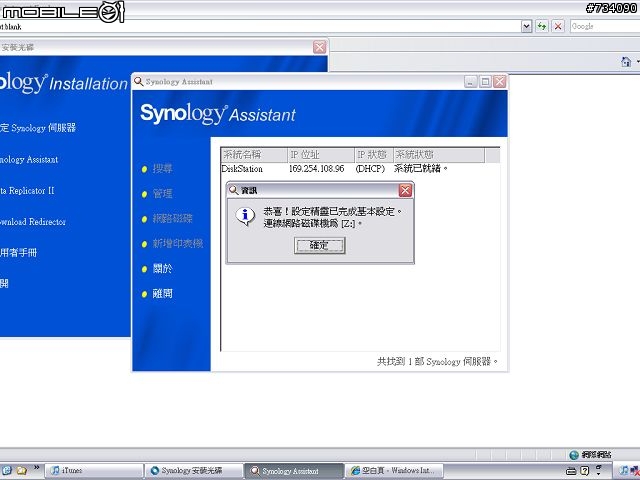Open 使用者手冊 link in installer window
The height and width of the screenshot is (480, 640).
tap(18, 253)
